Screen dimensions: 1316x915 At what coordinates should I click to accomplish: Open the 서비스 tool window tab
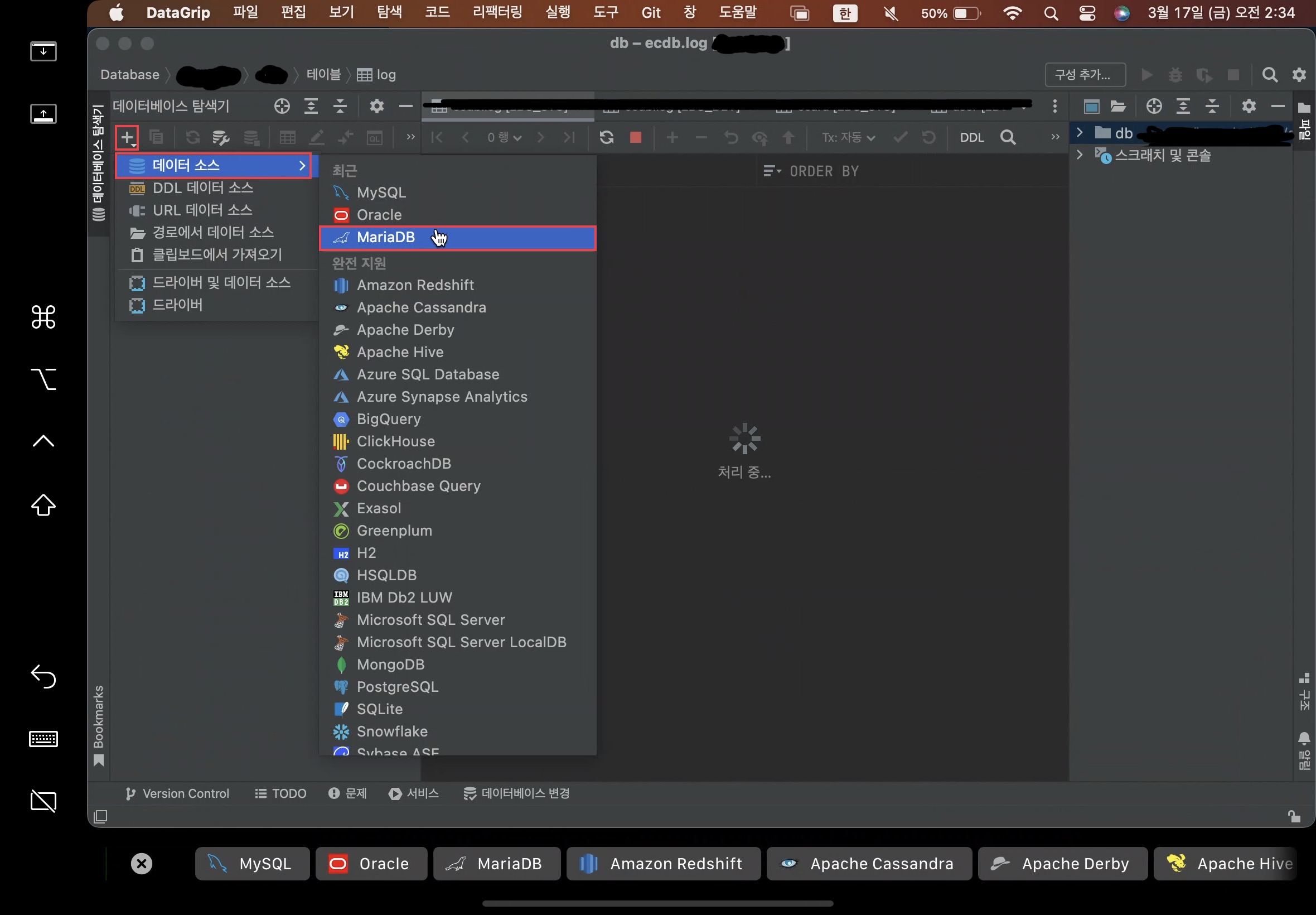pos(414,793)
